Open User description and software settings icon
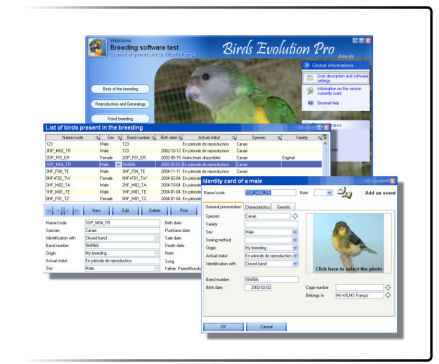 (x=310, y=78)
